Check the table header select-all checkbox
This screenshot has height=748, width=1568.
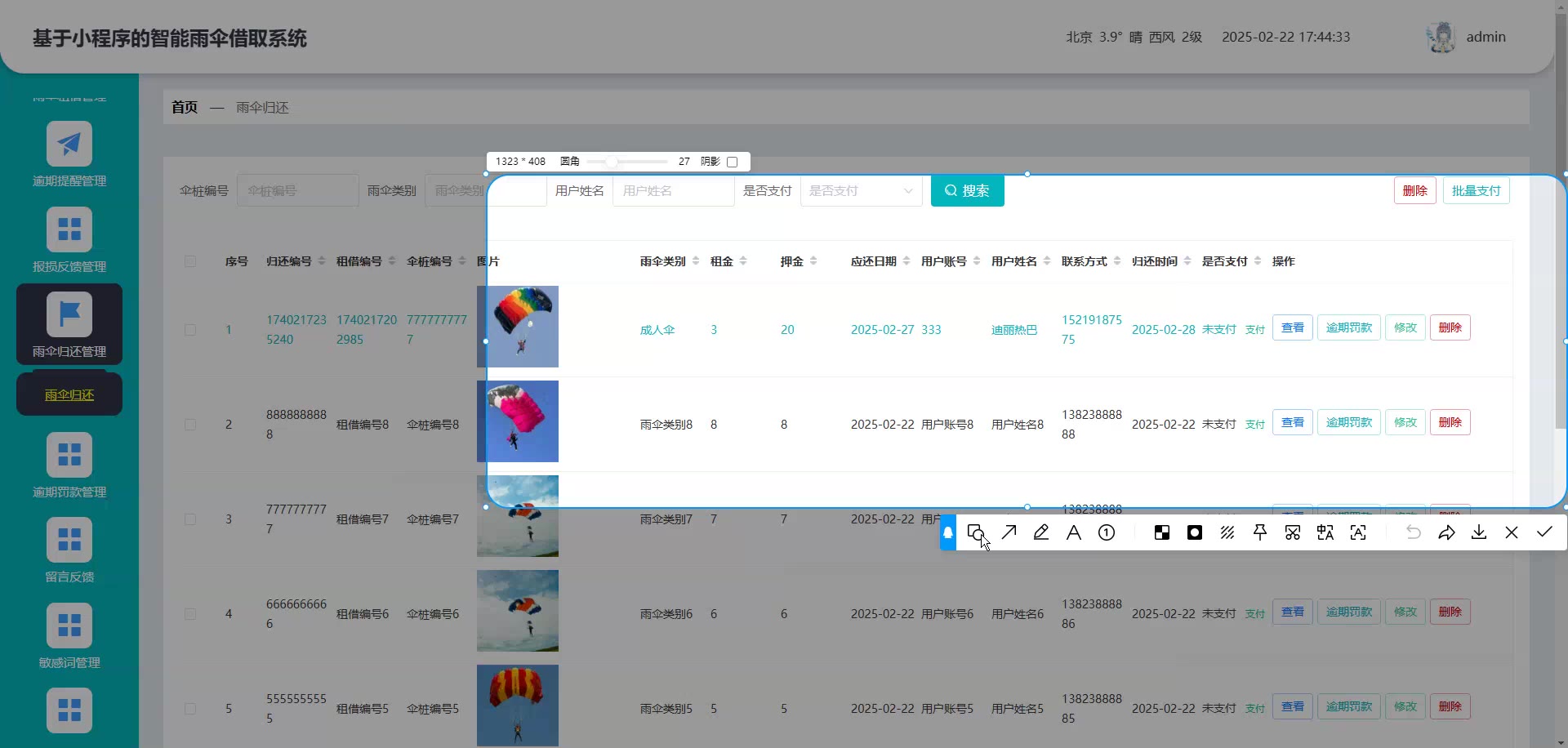[190, 261]
